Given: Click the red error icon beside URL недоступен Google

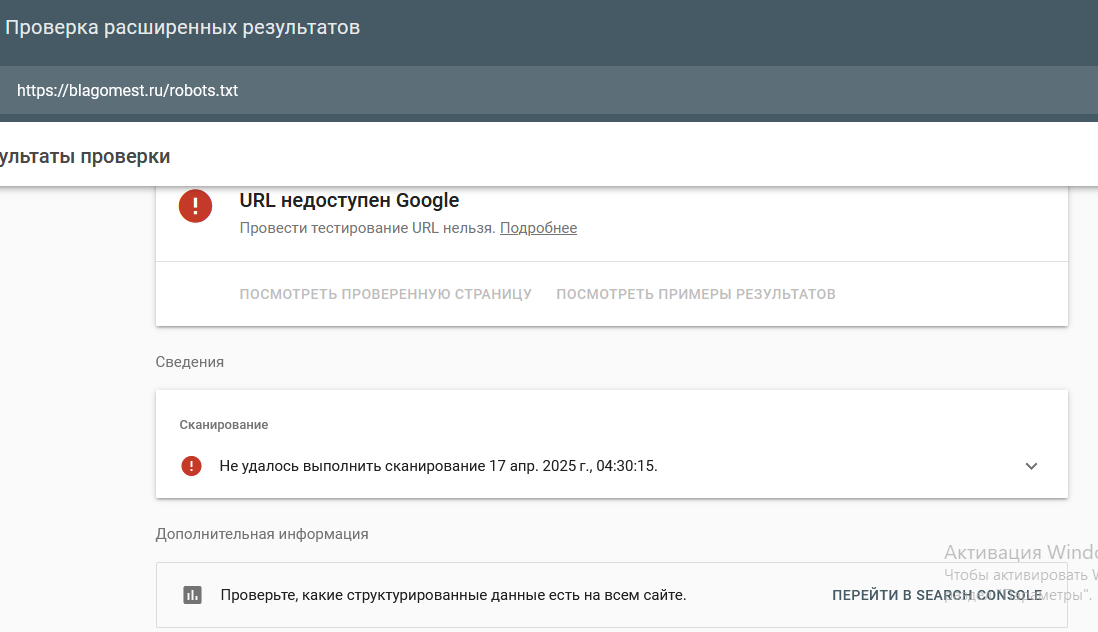Looking at the screenshot, I should click(195, 206).
